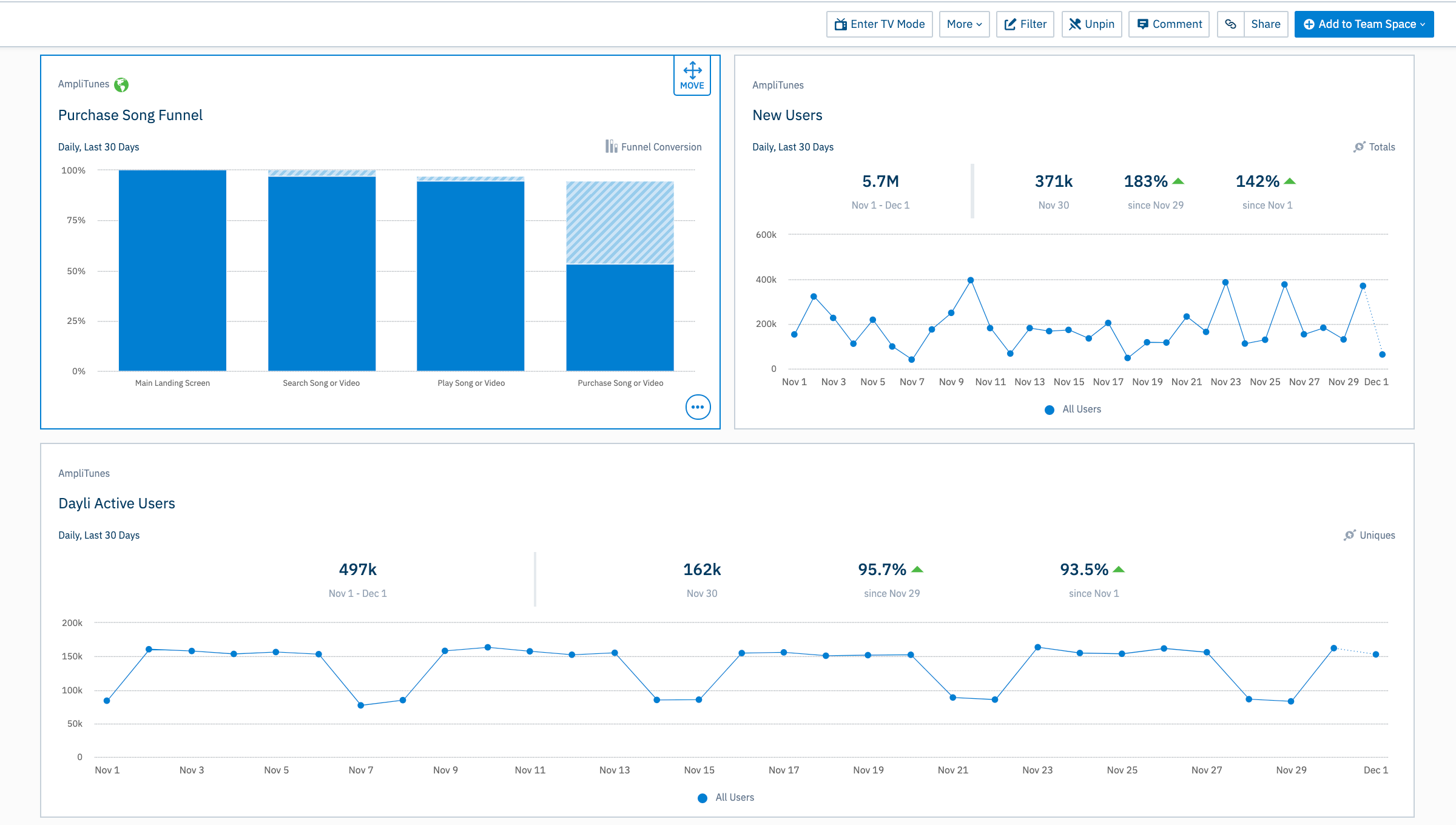Open the Filter panel
Image resolution: width=1456 pixels, height=825 pixels.
[1025, 24]
